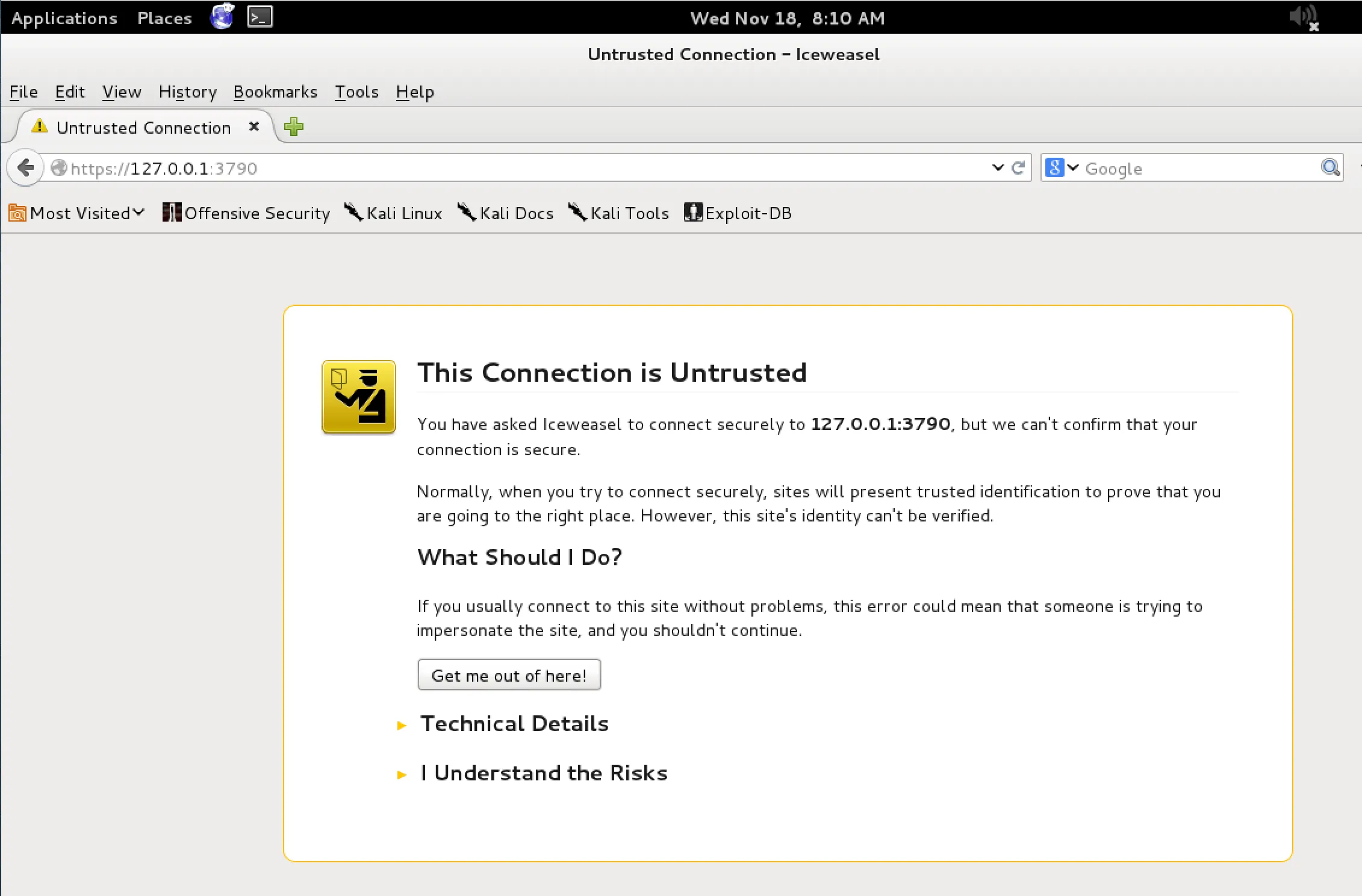Viewport: 1362px width, 896px height.
Task: Open the search engine selector dropdown
Action: (x=1062, y=167)
